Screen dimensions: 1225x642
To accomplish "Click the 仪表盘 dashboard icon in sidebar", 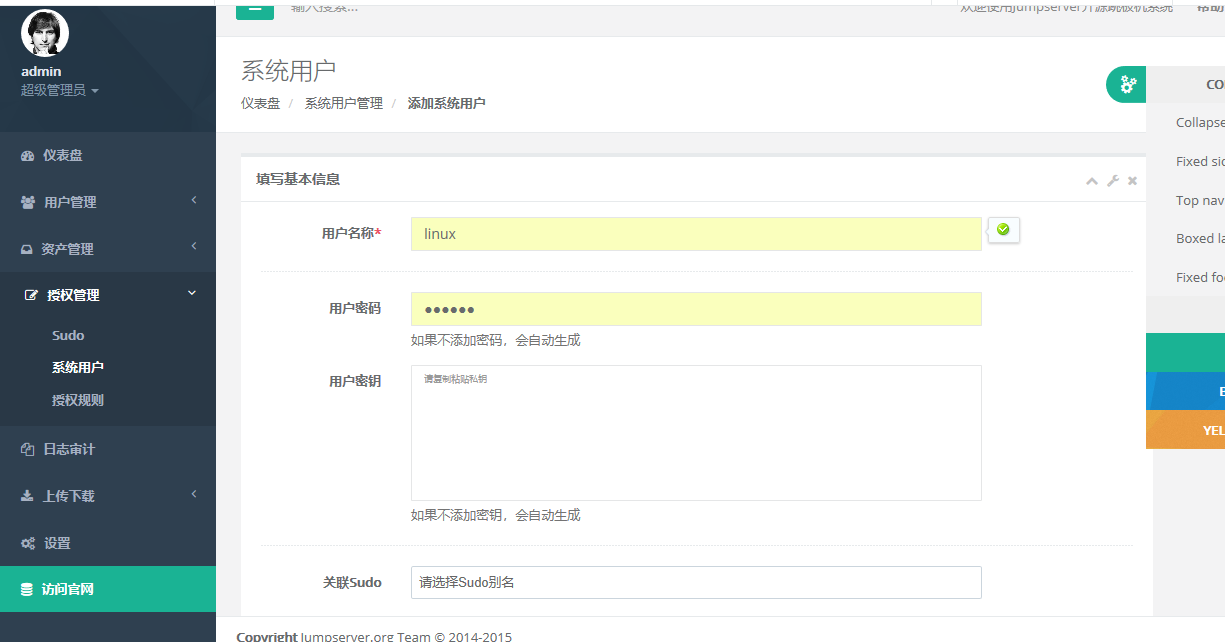I will pyautogui.click(x=28, y=156).
